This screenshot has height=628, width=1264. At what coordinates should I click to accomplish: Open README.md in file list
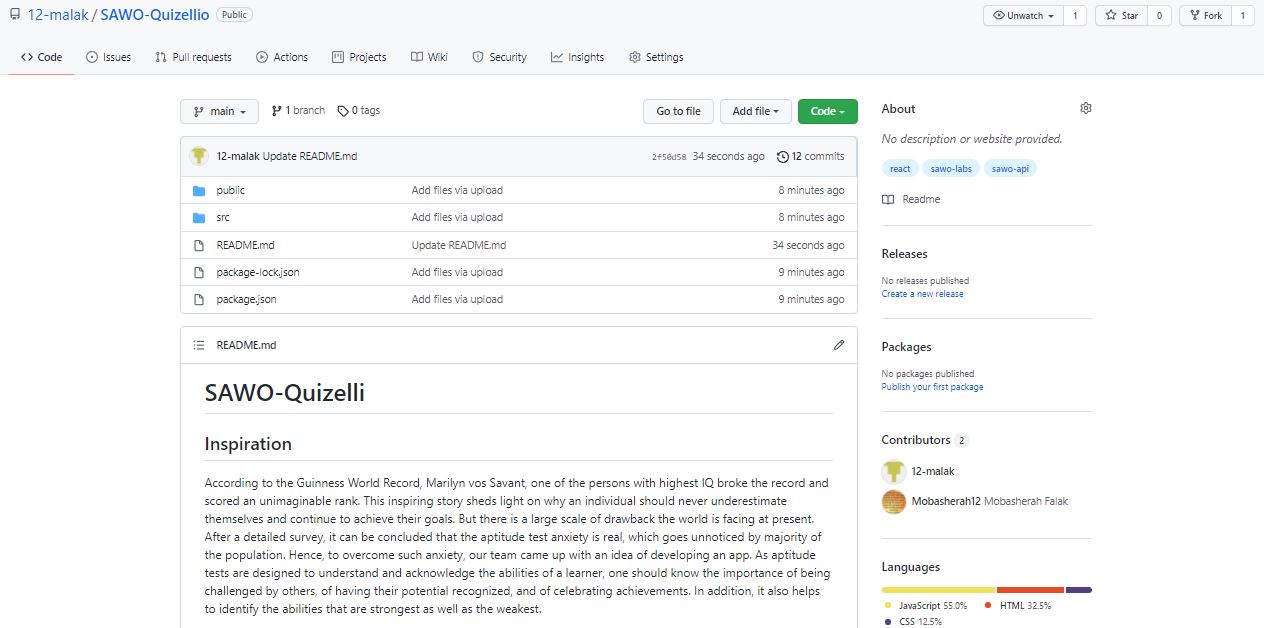(245, 245)
